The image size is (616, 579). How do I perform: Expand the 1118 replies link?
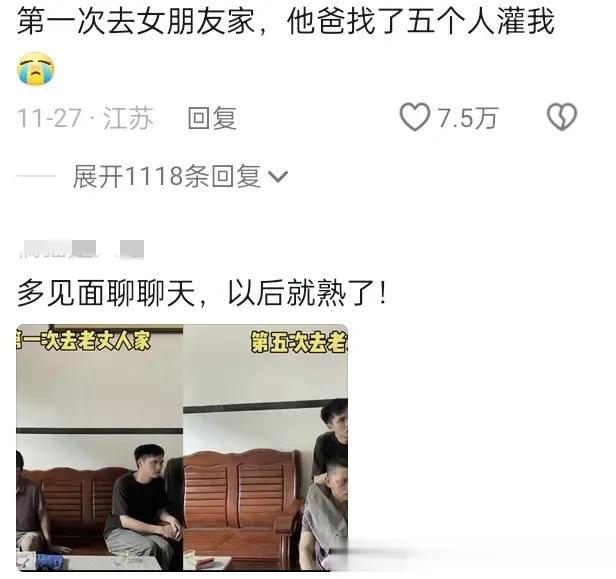pyautogui.click(x=180, y=176)
